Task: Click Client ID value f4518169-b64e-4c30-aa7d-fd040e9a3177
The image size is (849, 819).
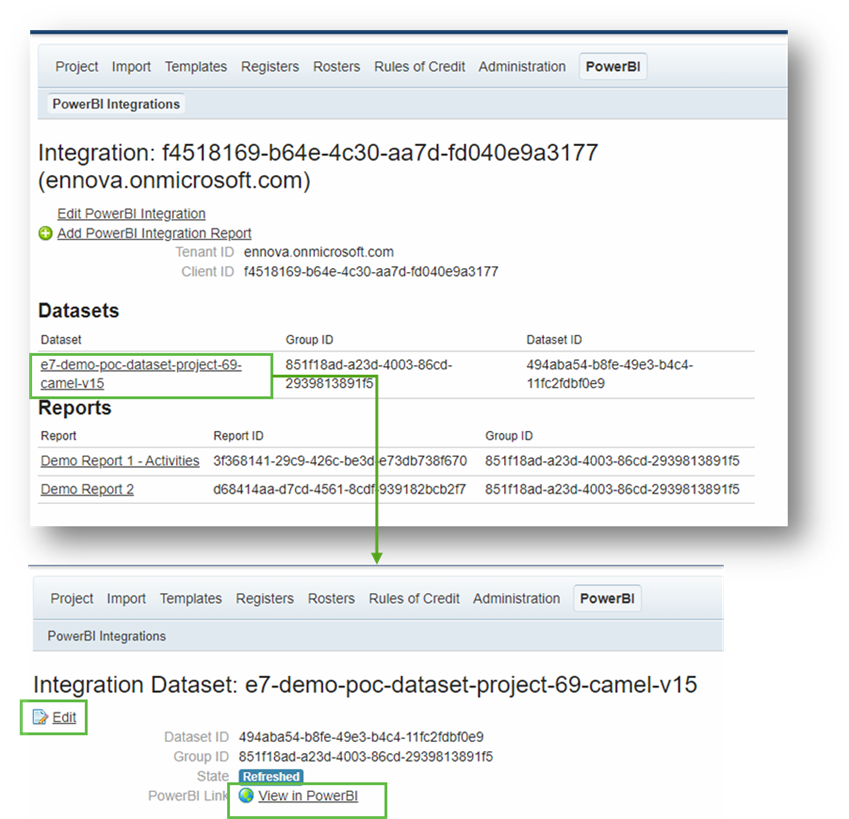Action: point(371,272)
